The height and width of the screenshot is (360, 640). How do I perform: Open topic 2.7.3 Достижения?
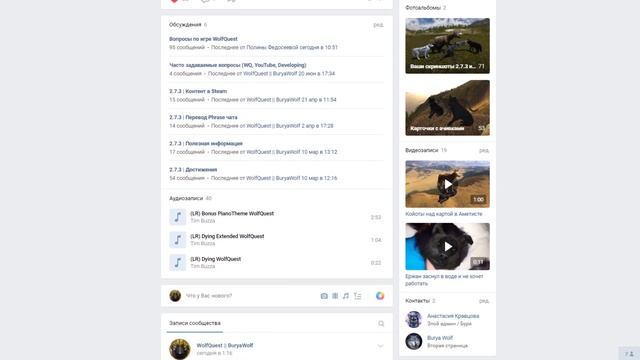pyautogui.click(x=193, y=170)
